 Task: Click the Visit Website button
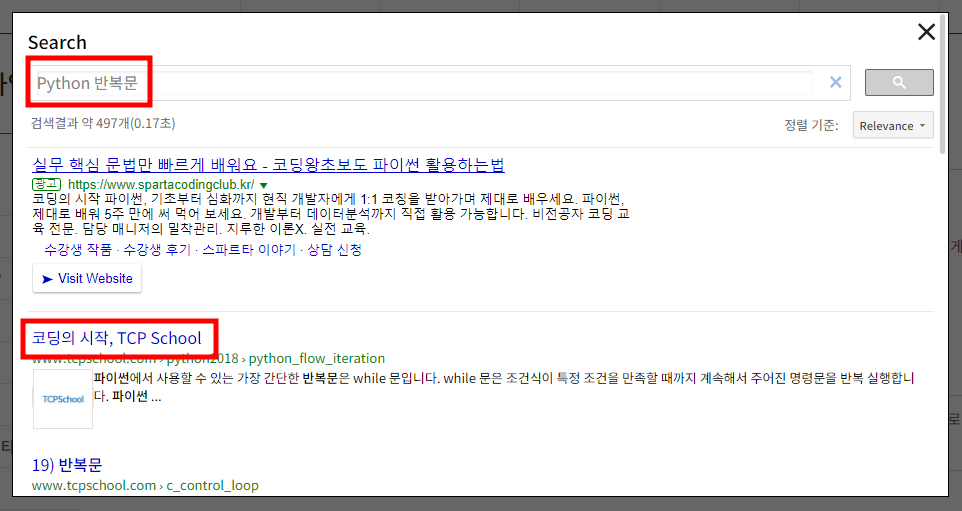pyautogui.click(x=87, y=279)
